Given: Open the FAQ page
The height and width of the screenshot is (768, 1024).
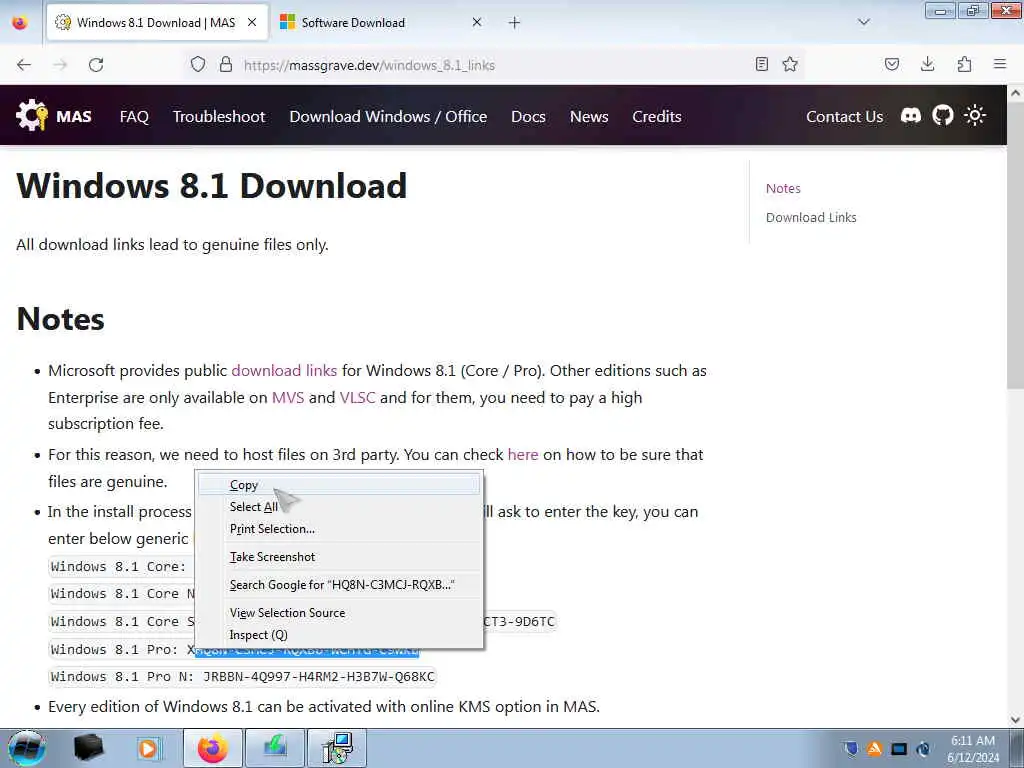Looking at the screenshot, I should (135, 116).
